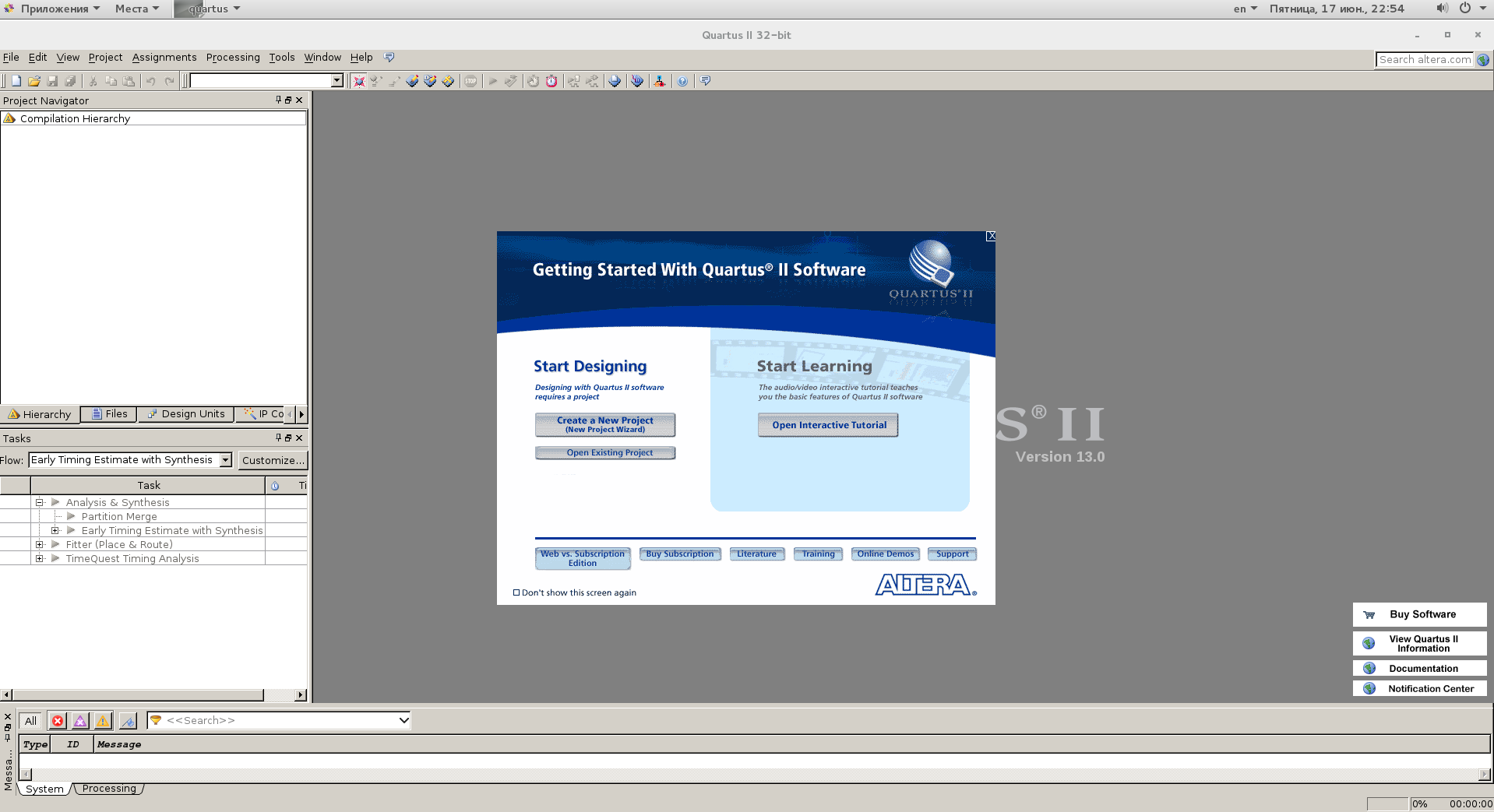Open the File menu

pyautogui.click(x=11, y=58)
